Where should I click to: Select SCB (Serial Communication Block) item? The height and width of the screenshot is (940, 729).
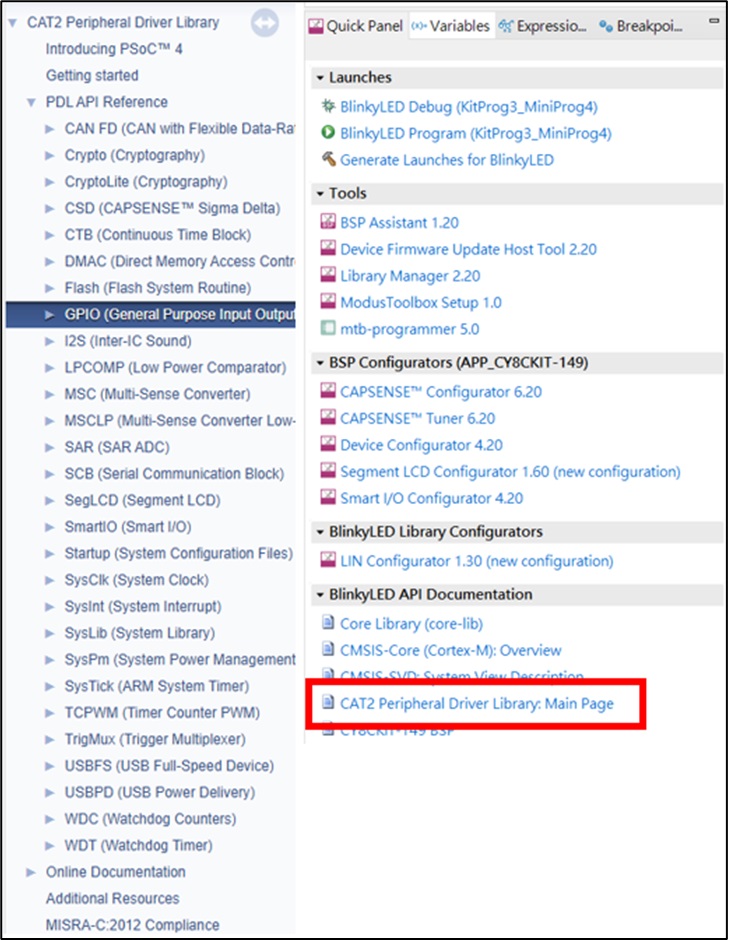coord(174,474)
